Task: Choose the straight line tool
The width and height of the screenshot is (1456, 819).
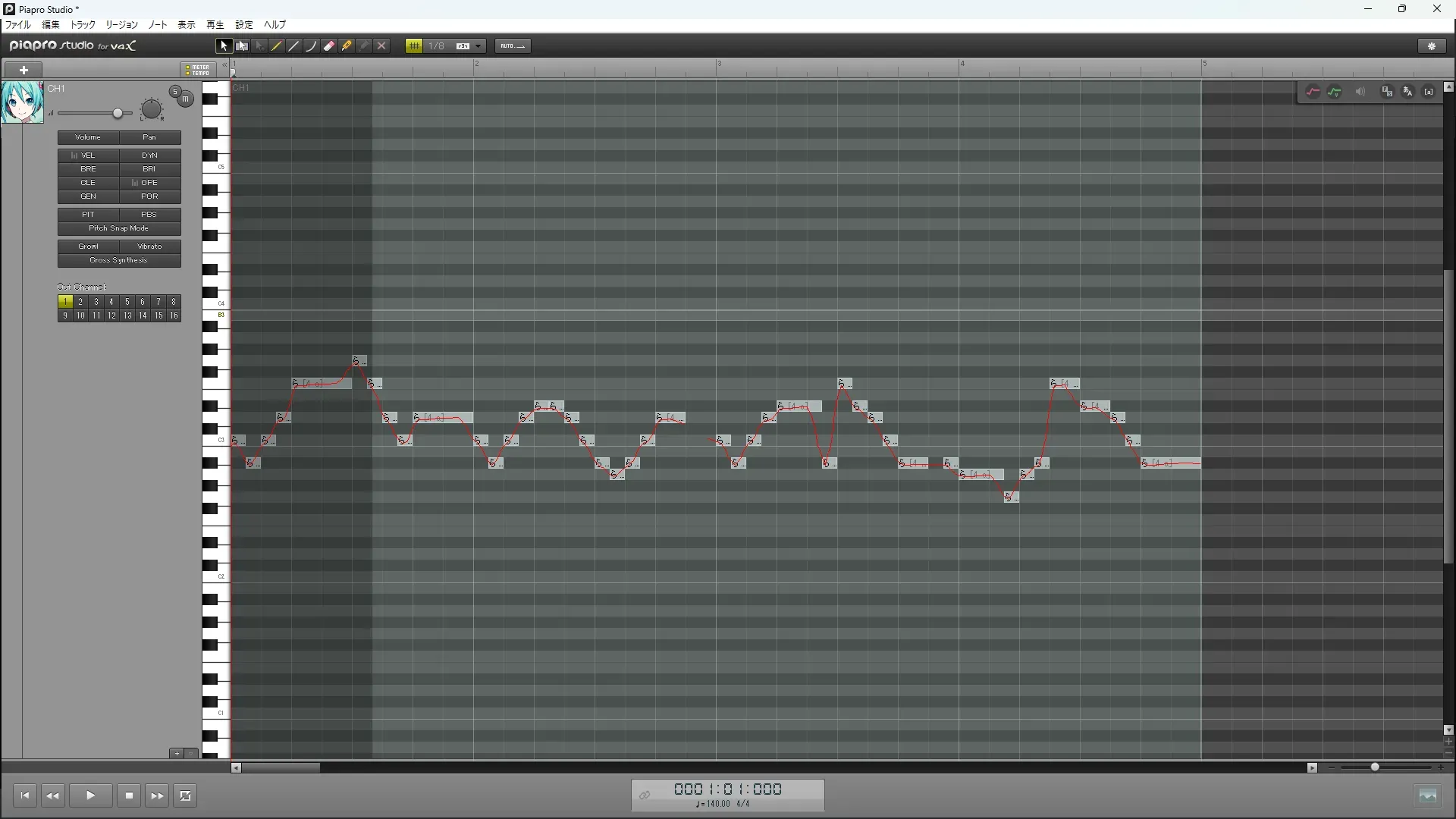Action: [294, 46]
